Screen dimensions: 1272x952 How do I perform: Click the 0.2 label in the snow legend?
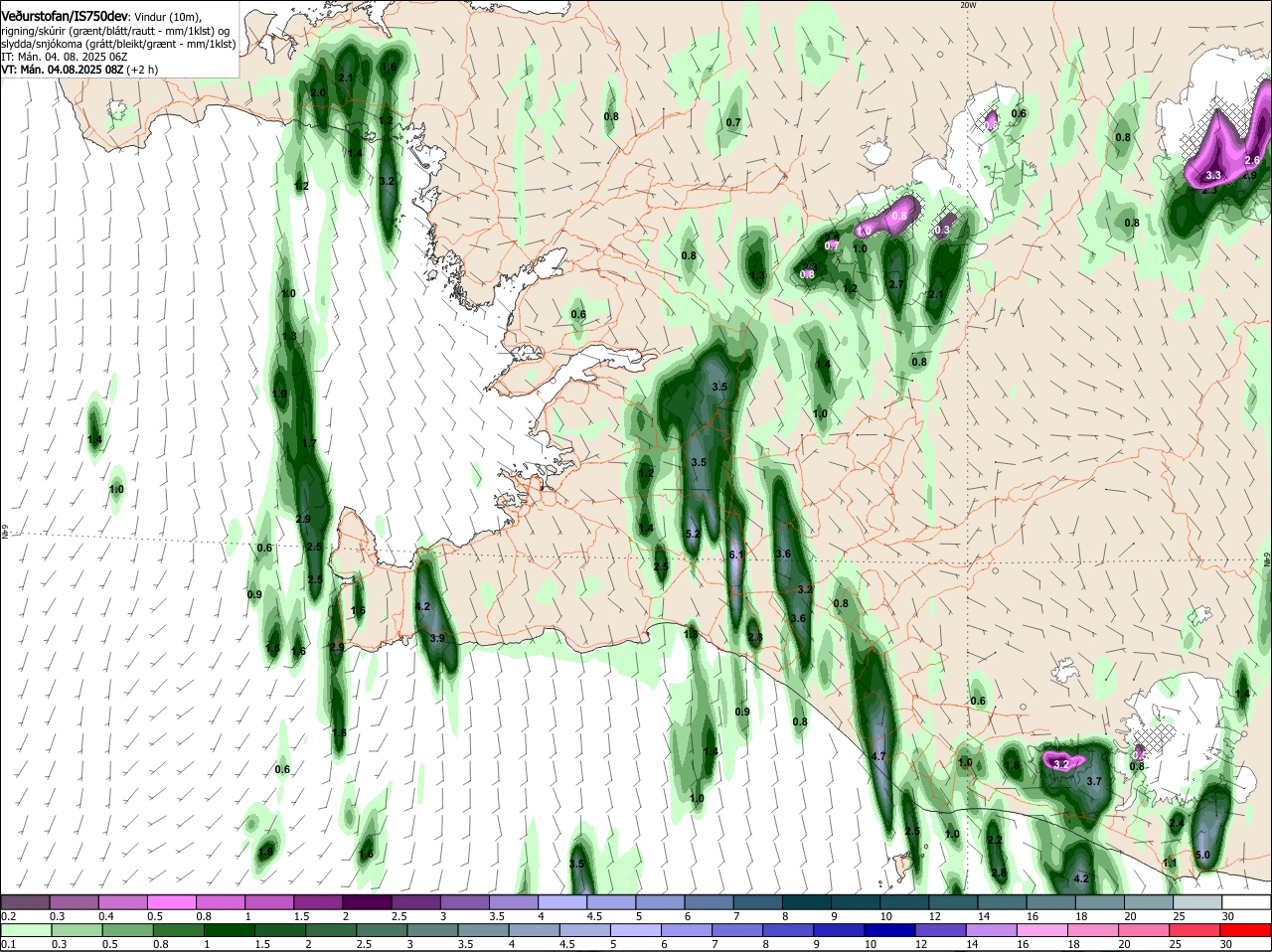[8, 916]
